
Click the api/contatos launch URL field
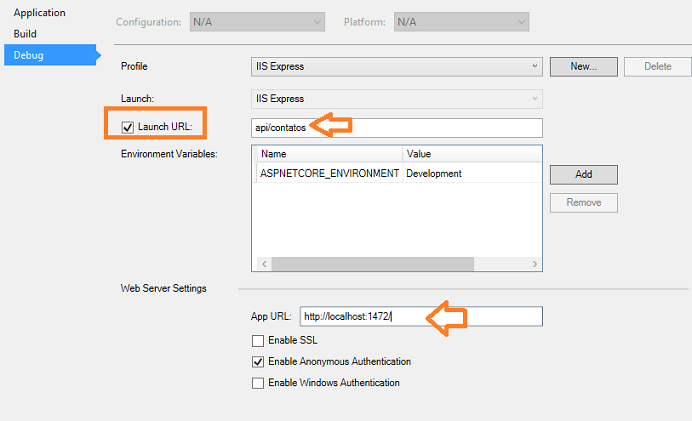[x=397, y=128]
